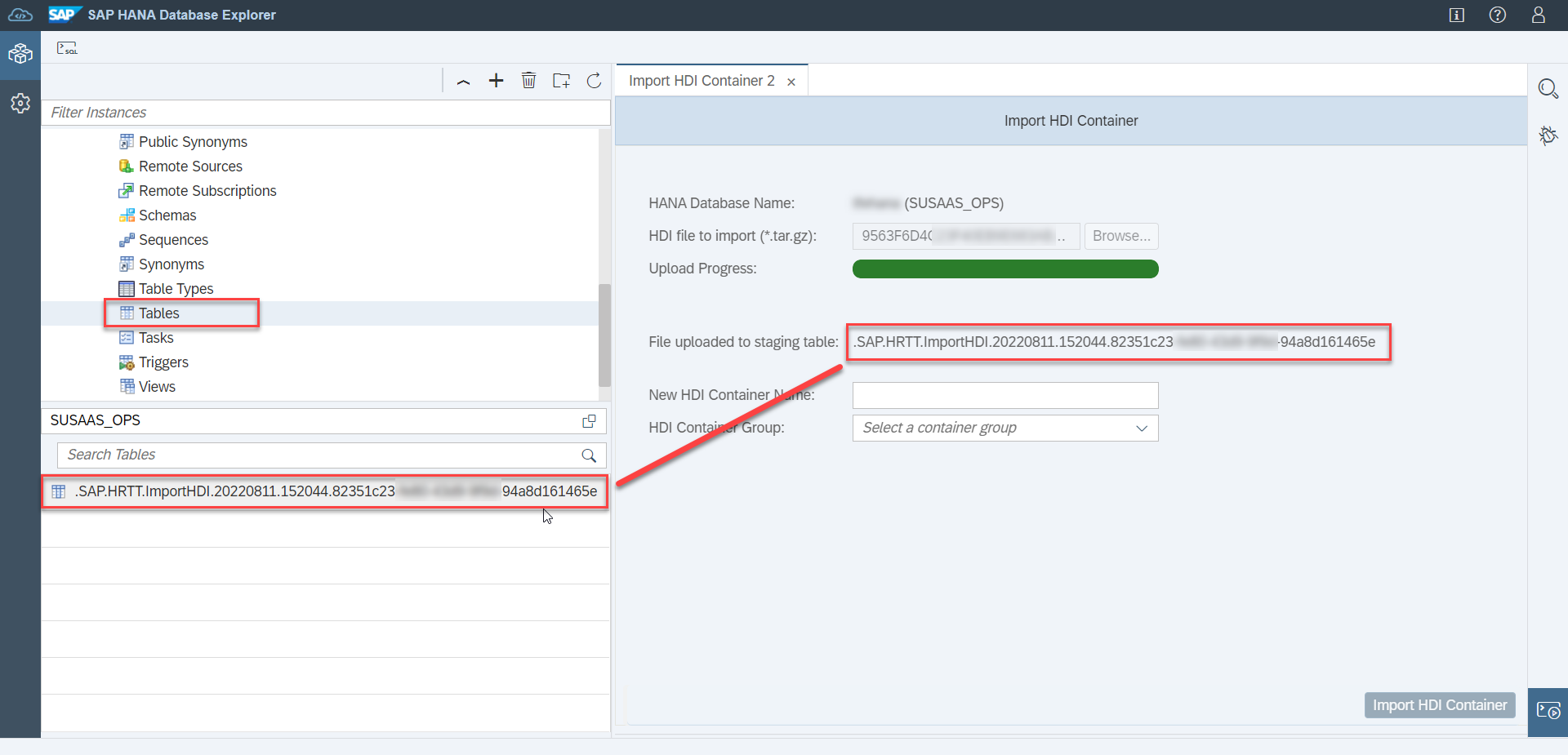This screenshot has width=1568, height=755.
Task: Select Schemas in the catalog tree
Action: (x=167, y=215)
